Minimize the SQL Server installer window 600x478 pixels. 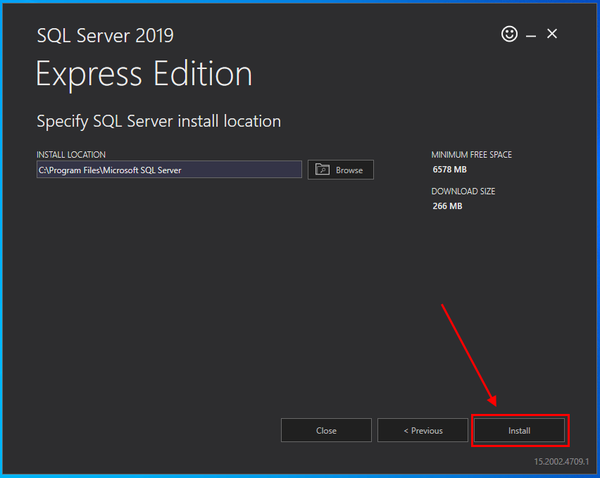point(531,35)
